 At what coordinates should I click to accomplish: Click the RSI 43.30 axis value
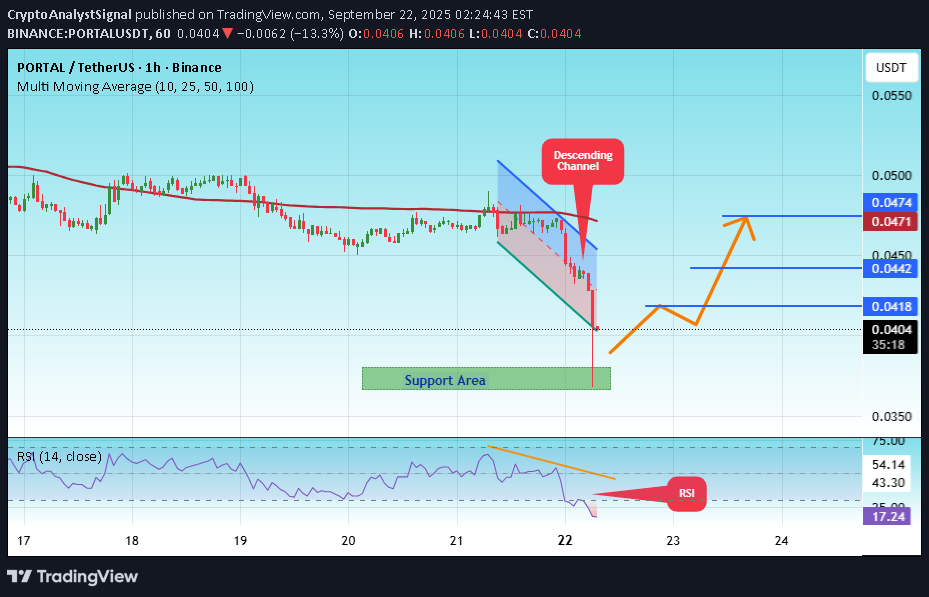pyautogui.click(x=889, y=483)
